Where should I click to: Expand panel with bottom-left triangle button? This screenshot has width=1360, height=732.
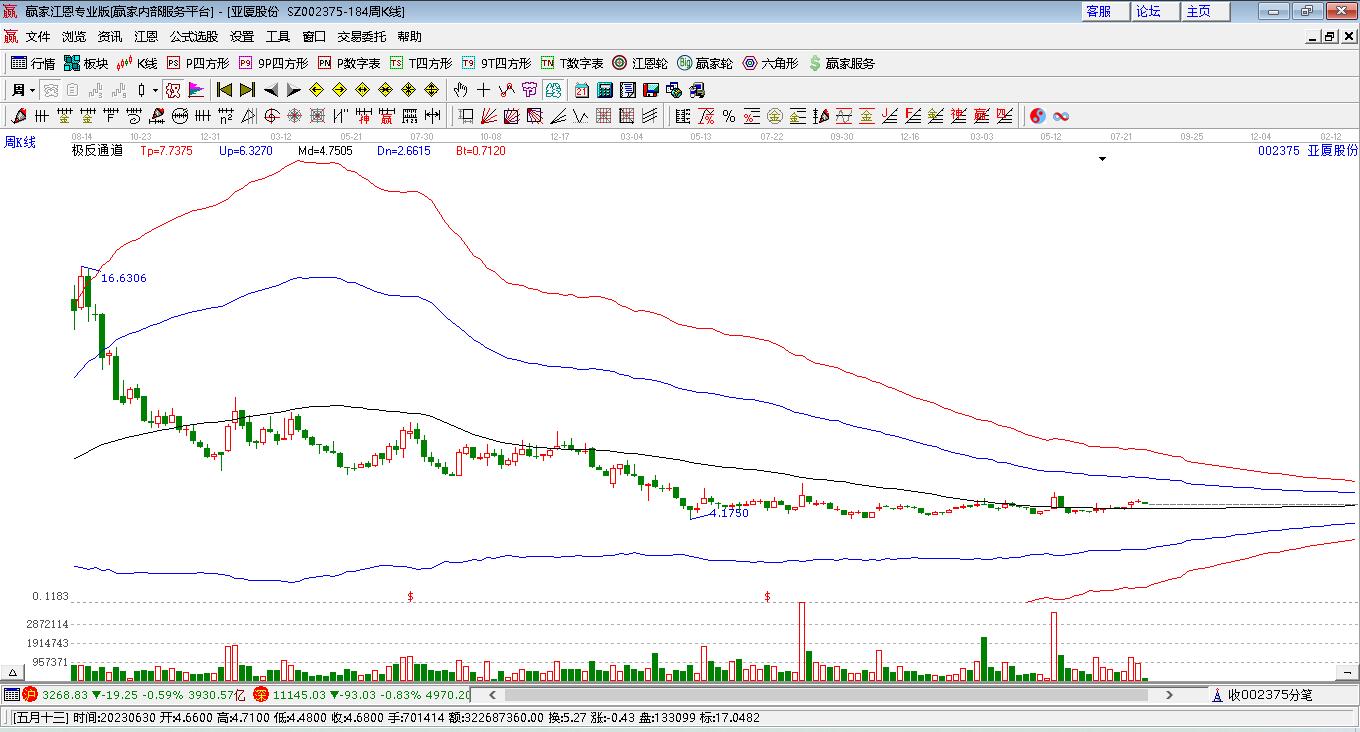click(13, 672)
